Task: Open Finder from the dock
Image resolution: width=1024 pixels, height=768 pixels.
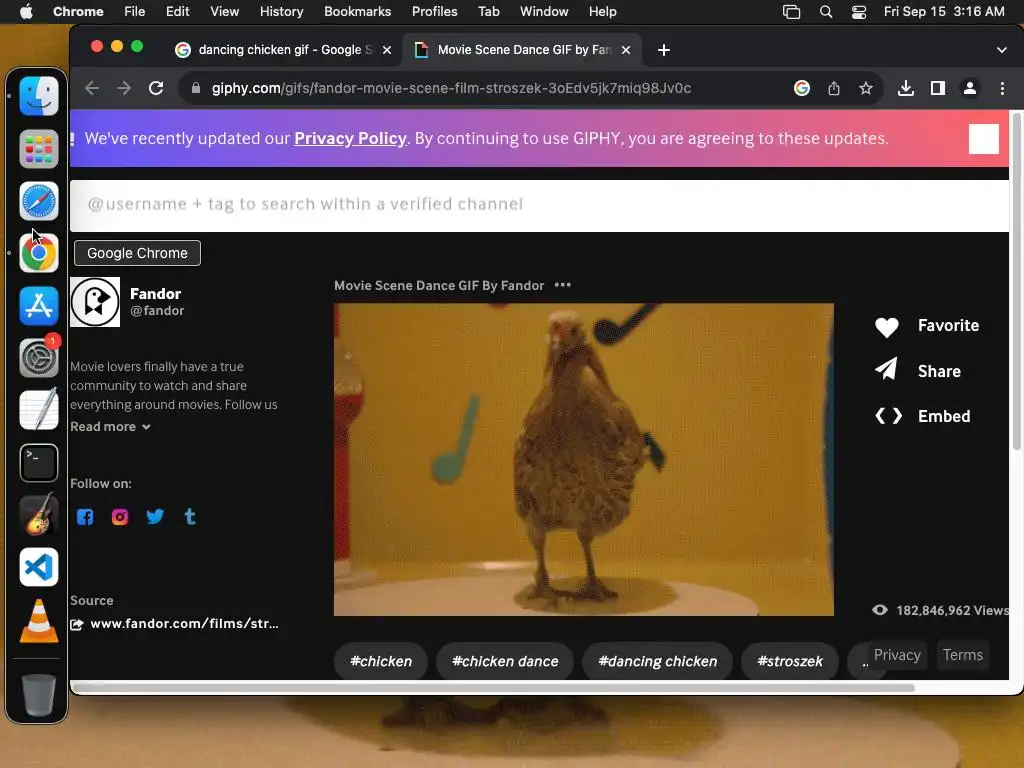Action: click(39, 96)
